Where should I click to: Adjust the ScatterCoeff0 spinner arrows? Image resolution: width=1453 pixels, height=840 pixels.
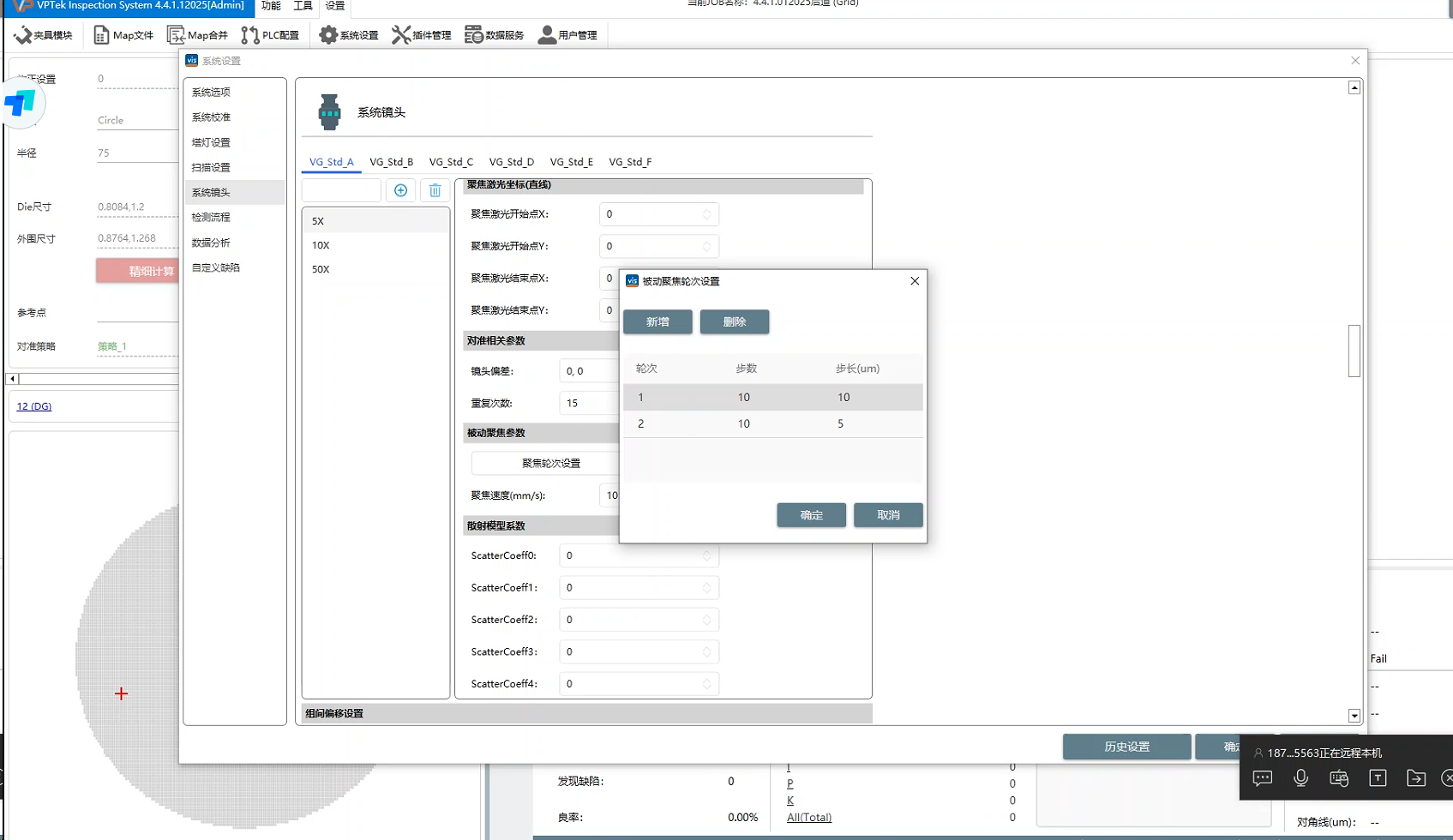706,556
